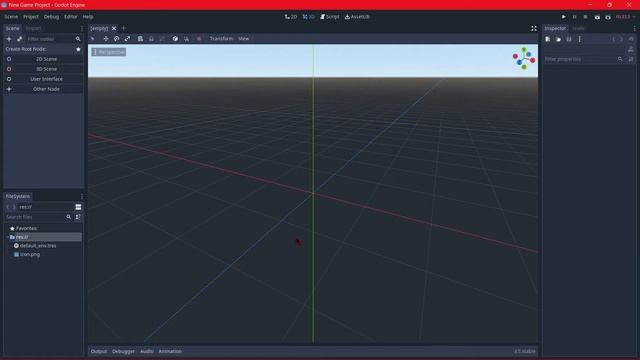
Task: Switch to the Script workspace
Action: pyautogui.click(x=330, y=17)
